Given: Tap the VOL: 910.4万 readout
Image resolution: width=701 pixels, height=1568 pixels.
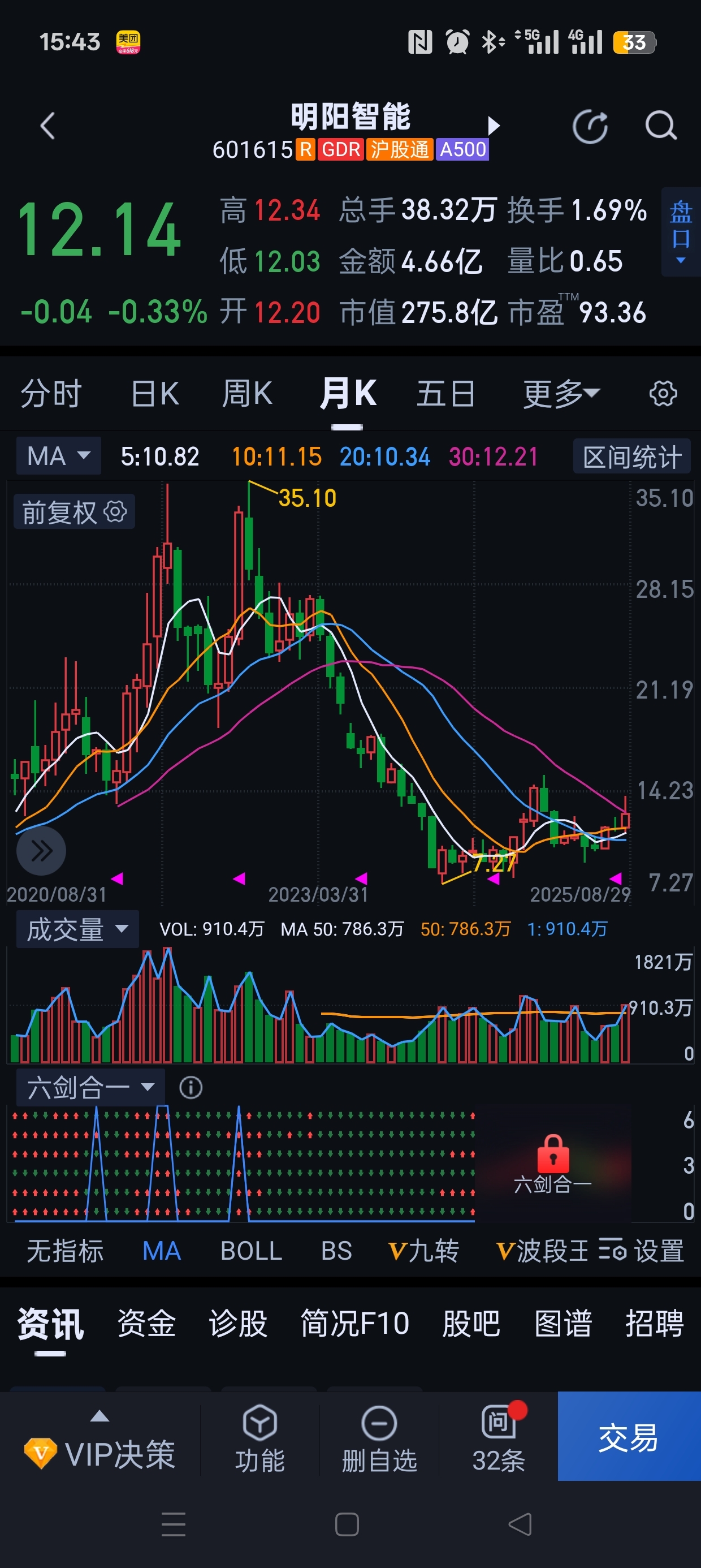Looking at the screenshot, I should (x=212, y=929).
